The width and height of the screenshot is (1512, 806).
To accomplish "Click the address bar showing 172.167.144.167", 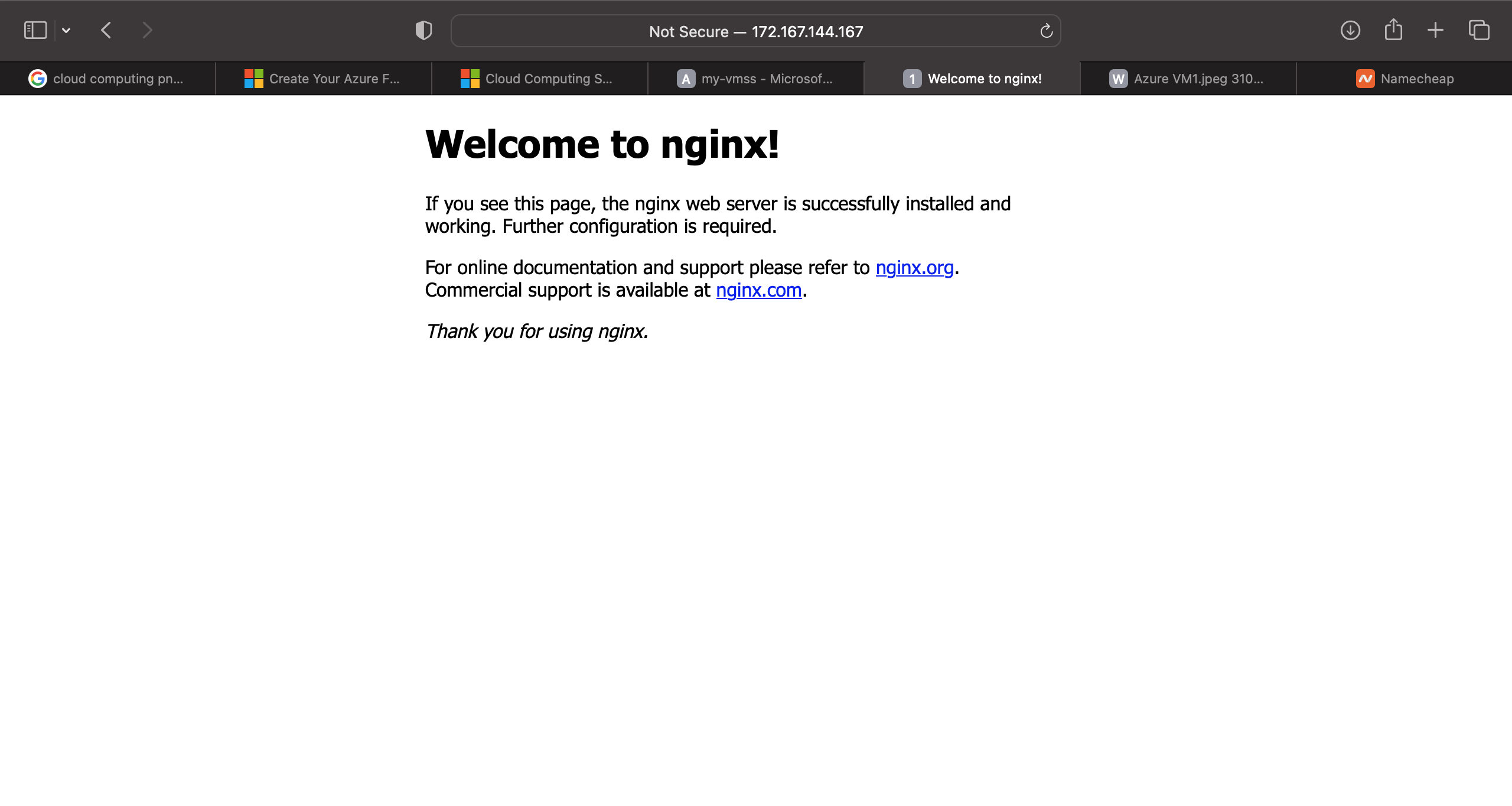I will point(755,31).
